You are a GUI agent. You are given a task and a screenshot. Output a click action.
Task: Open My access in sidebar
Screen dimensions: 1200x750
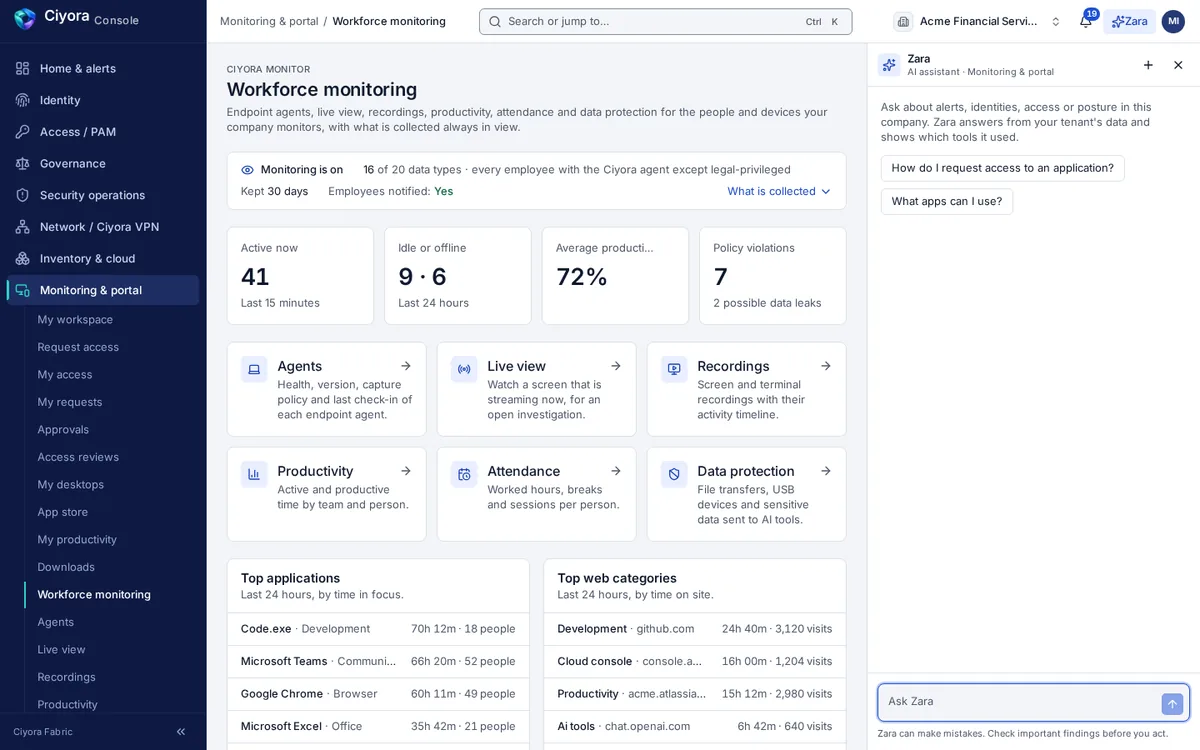[111, 375]
